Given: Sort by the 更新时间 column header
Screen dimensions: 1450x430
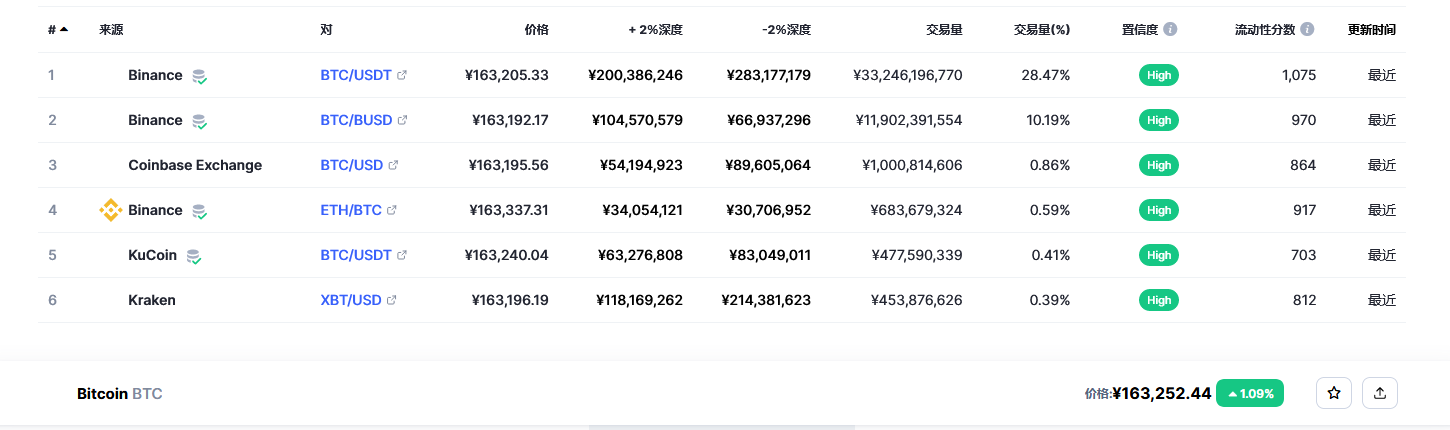Looking at the screenshot, I should tap(1372, 30).
